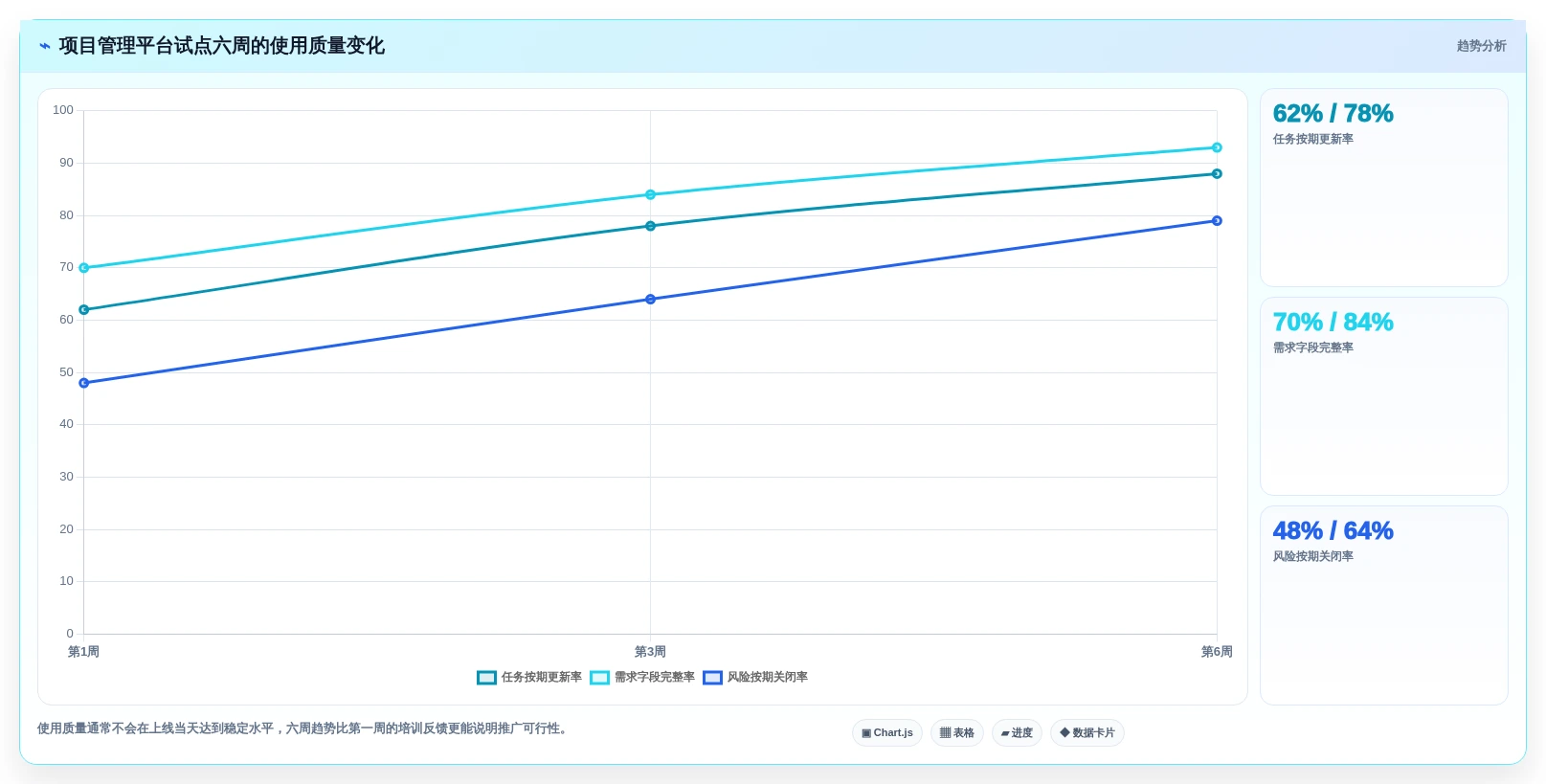Click 任务按期更新率 caption in first card
The width and height of the screenshot is (1546, 784).
coord(1312,140)
